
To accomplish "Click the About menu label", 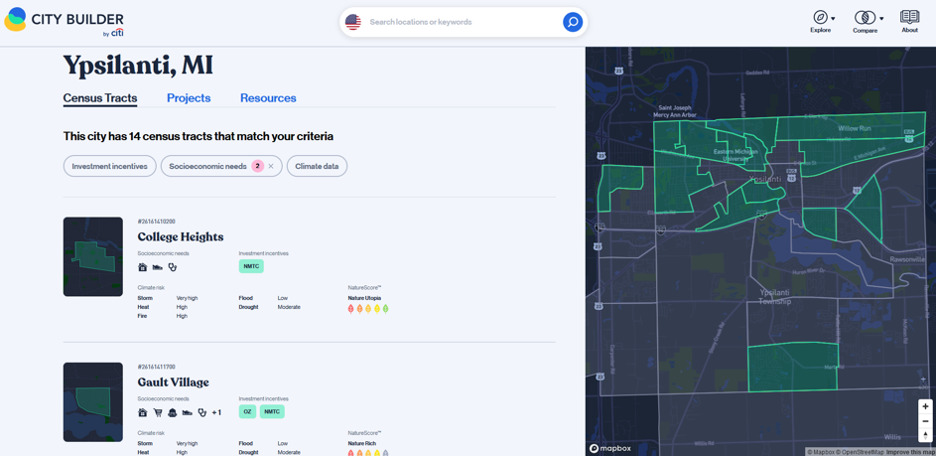I will (x=910, y=30).
